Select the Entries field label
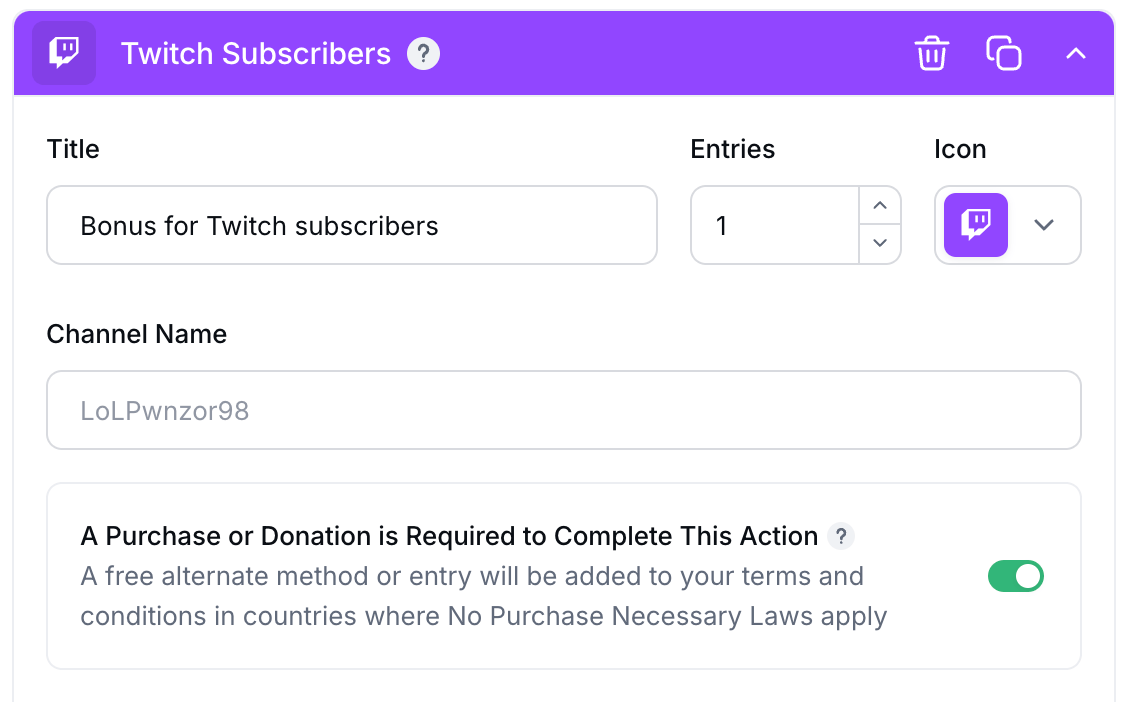 (732, 148)
